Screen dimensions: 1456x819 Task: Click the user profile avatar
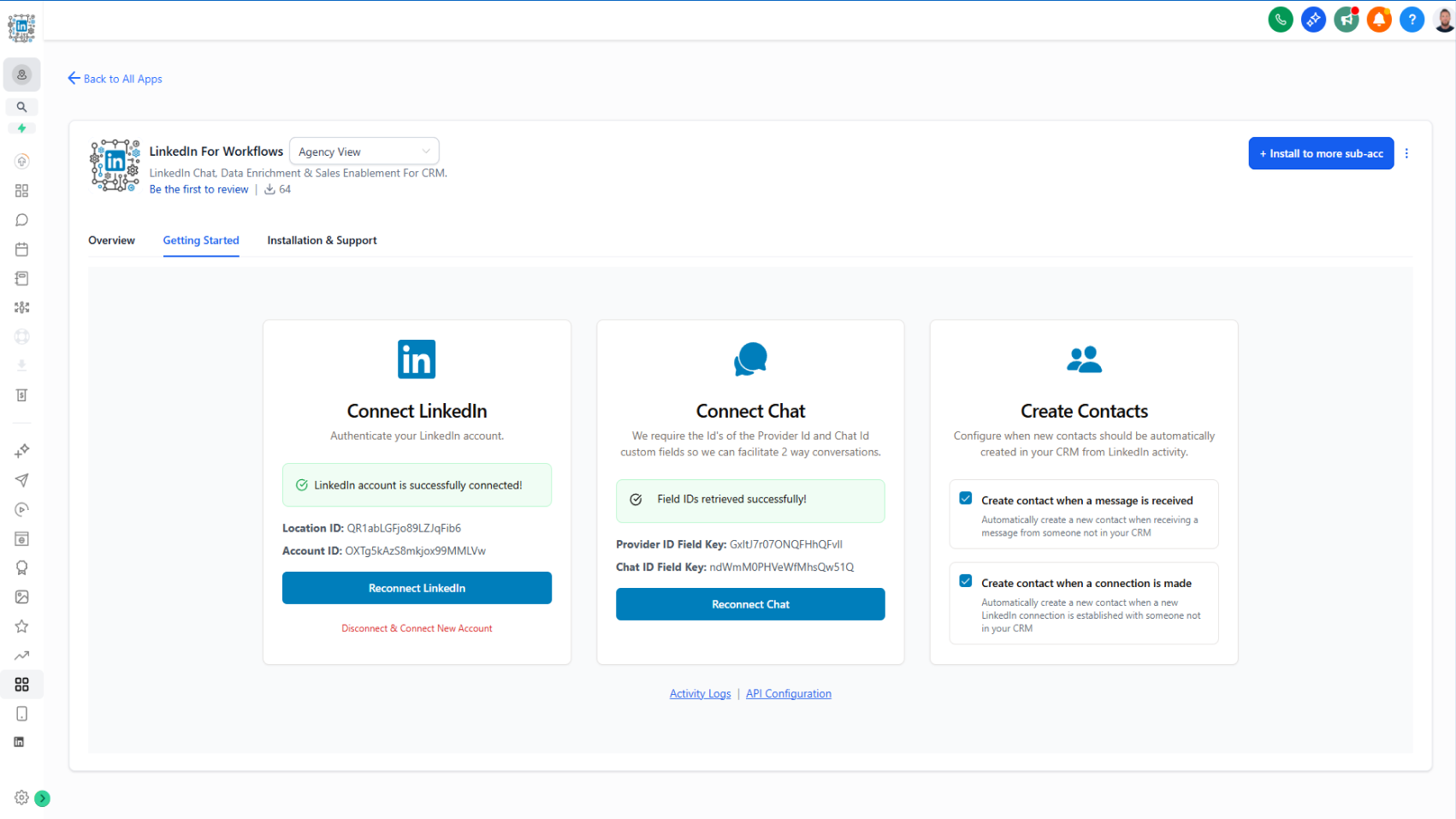(x=1444, y=19)
